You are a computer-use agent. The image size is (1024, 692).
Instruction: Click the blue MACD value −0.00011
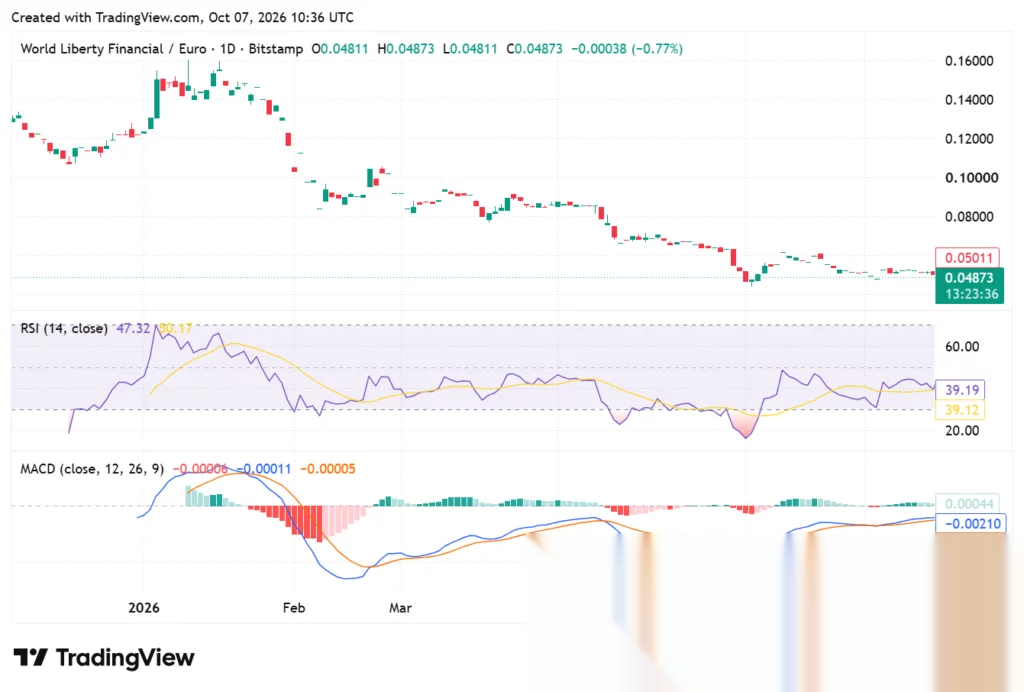click(x=264, y=469)
